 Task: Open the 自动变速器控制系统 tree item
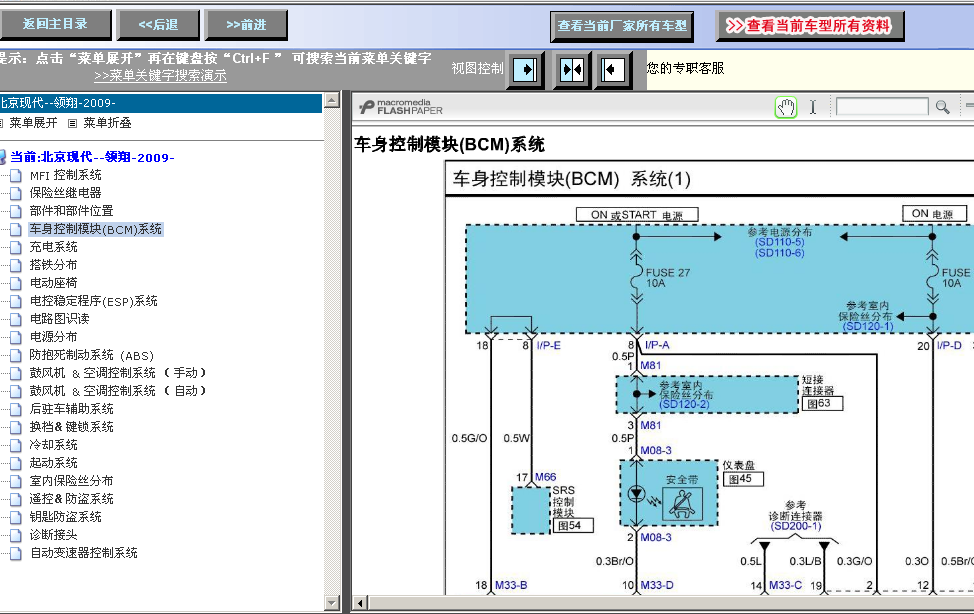coord(84,553)
